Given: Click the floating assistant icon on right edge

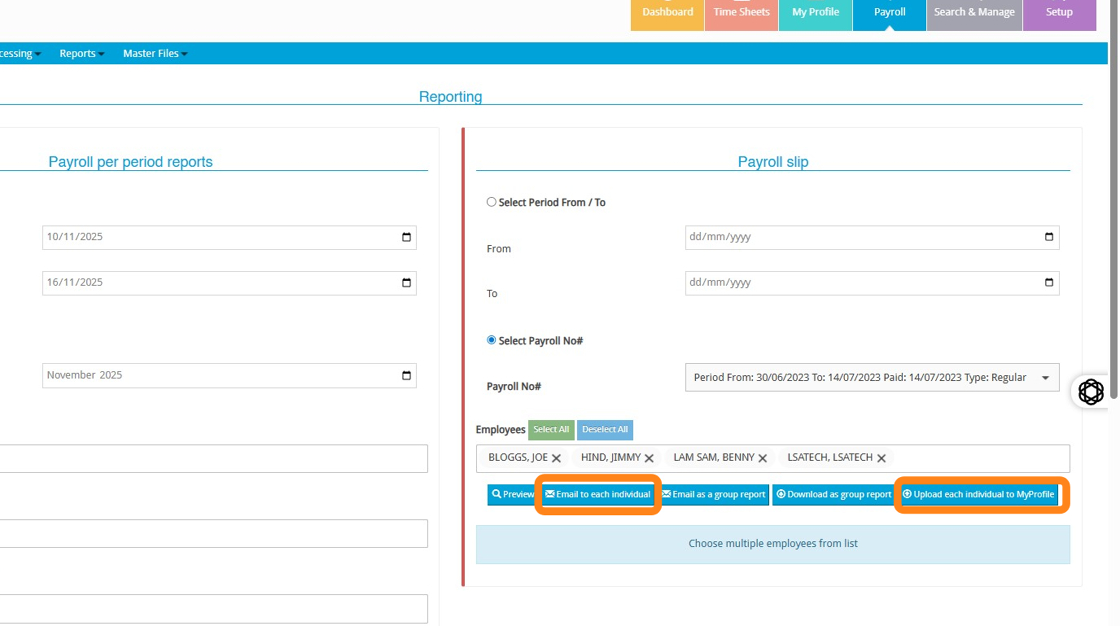Looking at the screenshot, I should (x=1091, y=391).
